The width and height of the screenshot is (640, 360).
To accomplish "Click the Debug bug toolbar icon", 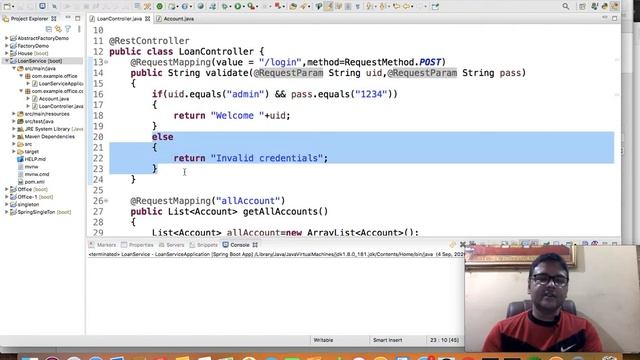I will (x=224, y=7).
